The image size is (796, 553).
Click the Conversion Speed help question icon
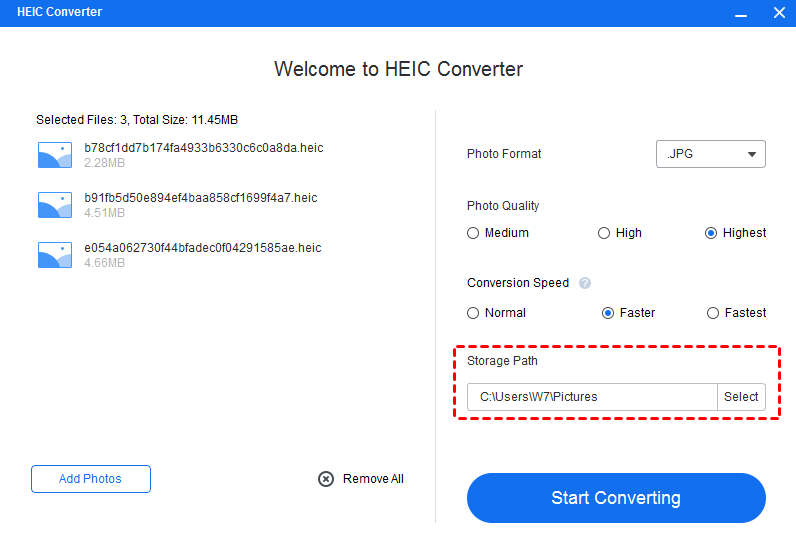point(585,283)
